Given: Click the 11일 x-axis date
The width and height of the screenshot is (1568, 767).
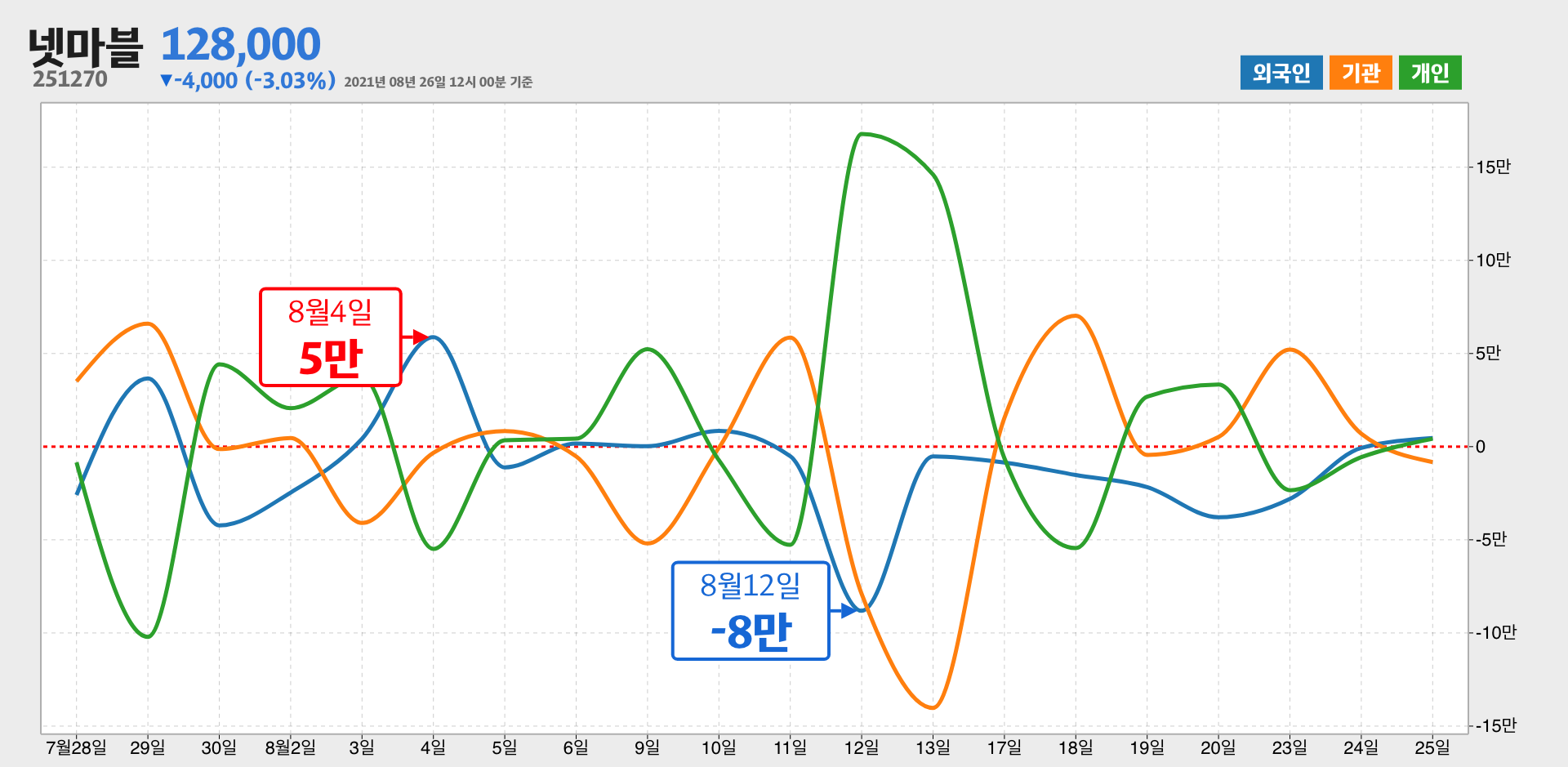Looking at the screenshot, I should [x=790, y=747].
